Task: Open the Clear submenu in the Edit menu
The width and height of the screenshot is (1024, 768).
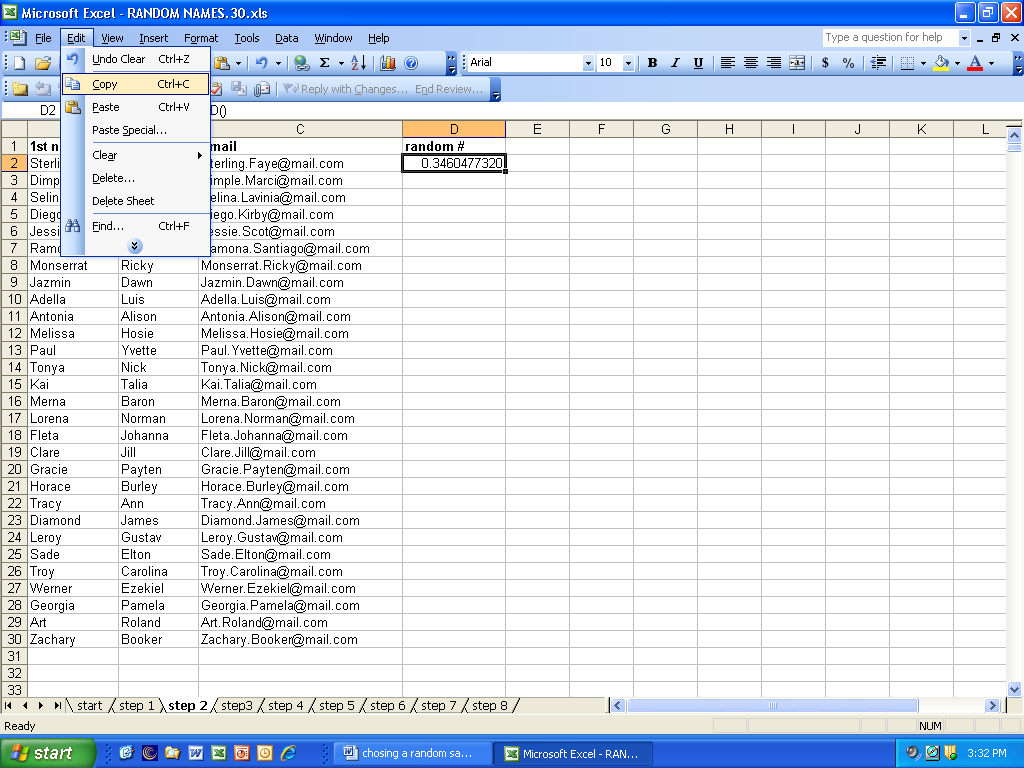Action: (136, 155)
